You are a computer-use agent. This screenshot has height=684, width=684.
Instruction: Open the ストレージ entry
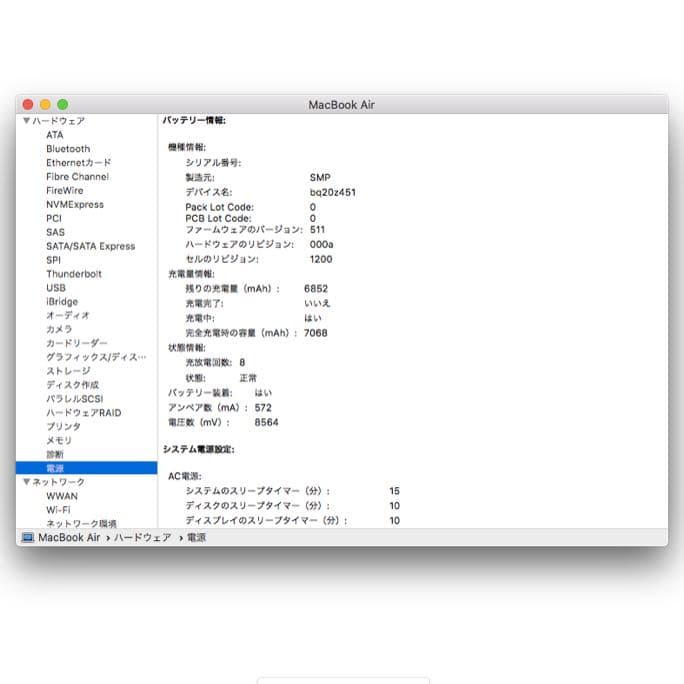68,371
